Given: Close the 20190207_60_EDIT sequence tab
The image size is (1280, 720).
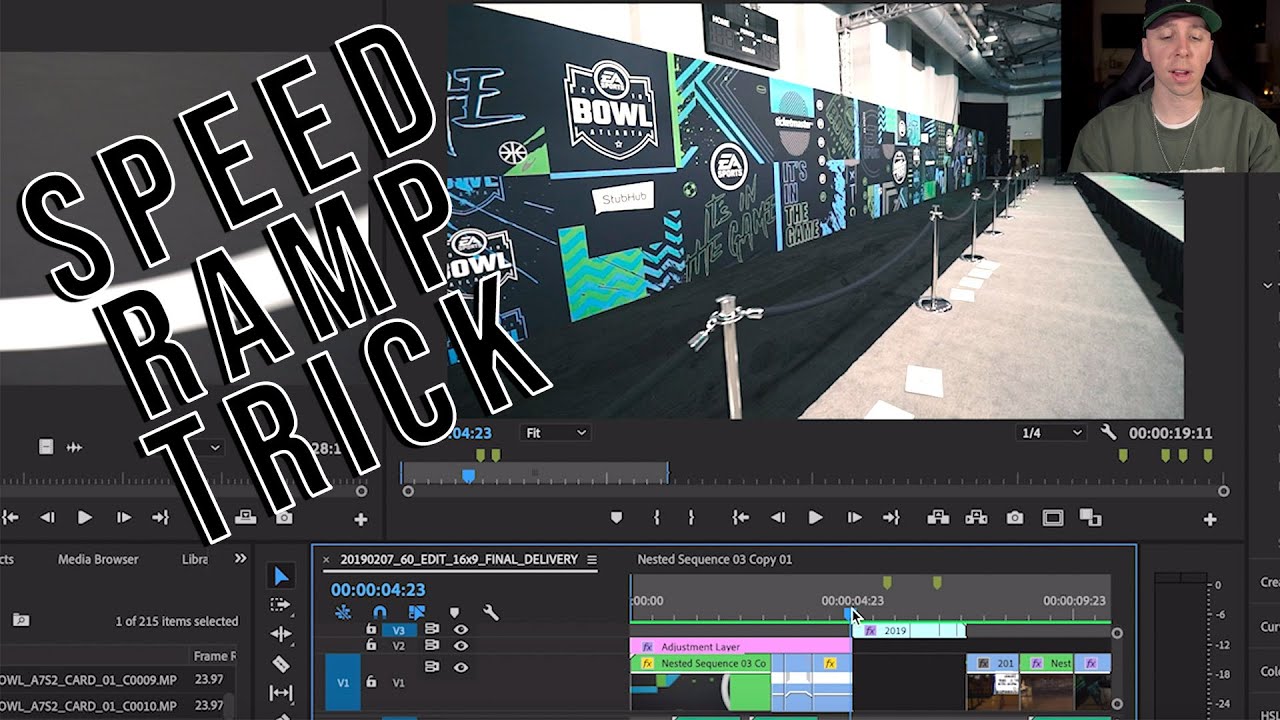Looking at the screenshot, I should point(326,560).
